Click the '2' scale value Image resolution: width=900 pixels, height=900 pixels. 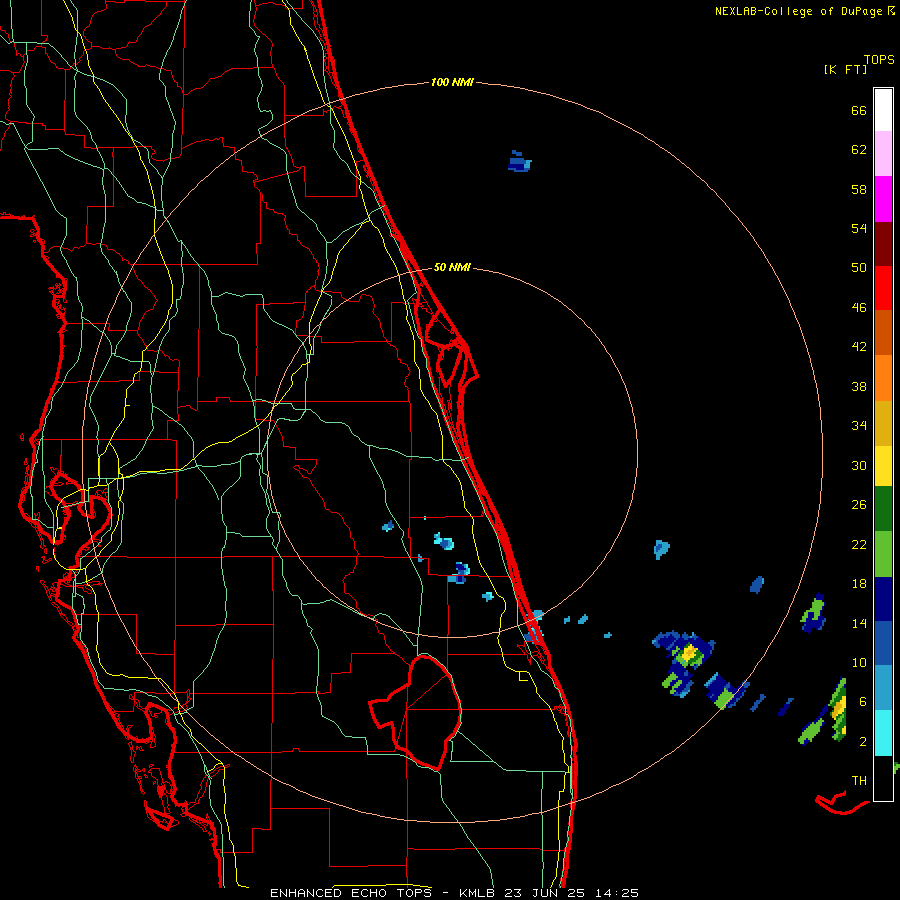tap(863, 742)
